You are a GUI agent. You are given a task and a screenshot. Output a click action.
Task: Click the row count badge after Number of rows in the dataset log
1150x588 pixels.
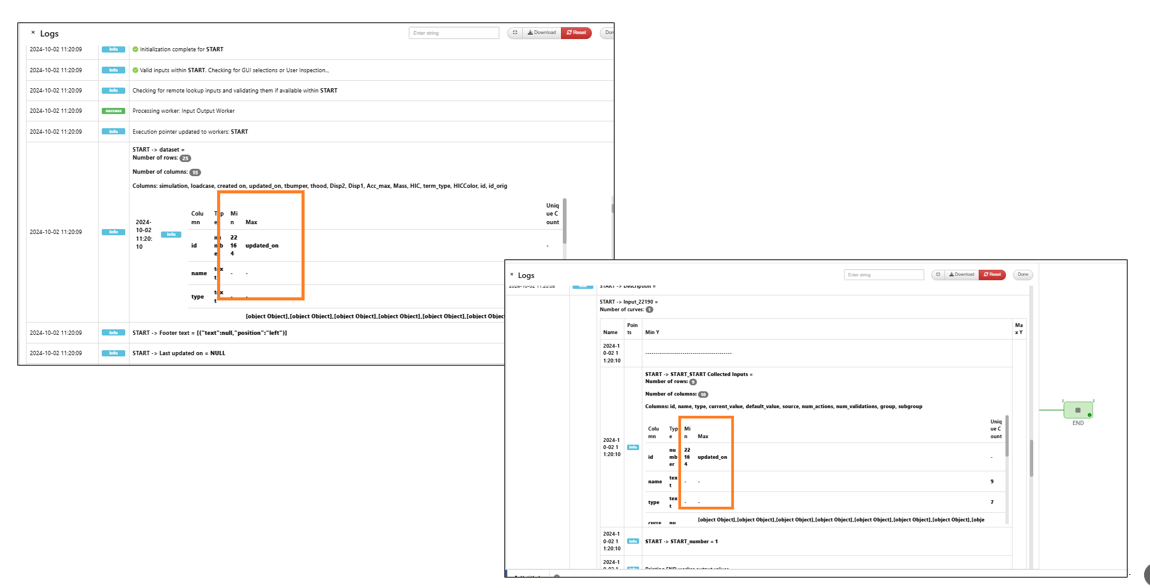point(185,158)
